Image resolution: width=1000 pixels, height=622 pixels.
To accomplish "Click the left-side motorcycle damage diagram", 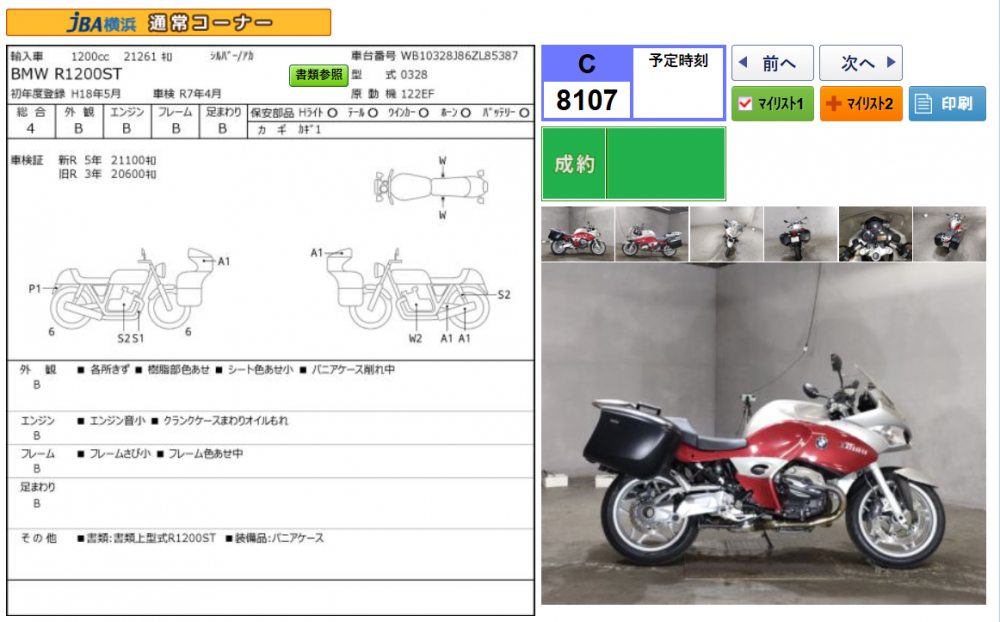I will point(131,289).
